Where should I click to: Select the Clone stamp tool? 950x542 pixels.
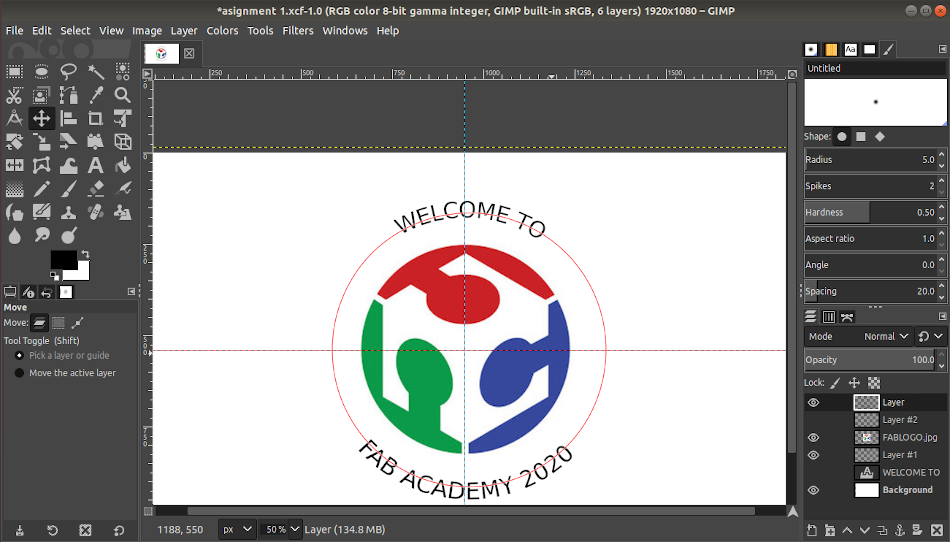click(x=68, y=212)
